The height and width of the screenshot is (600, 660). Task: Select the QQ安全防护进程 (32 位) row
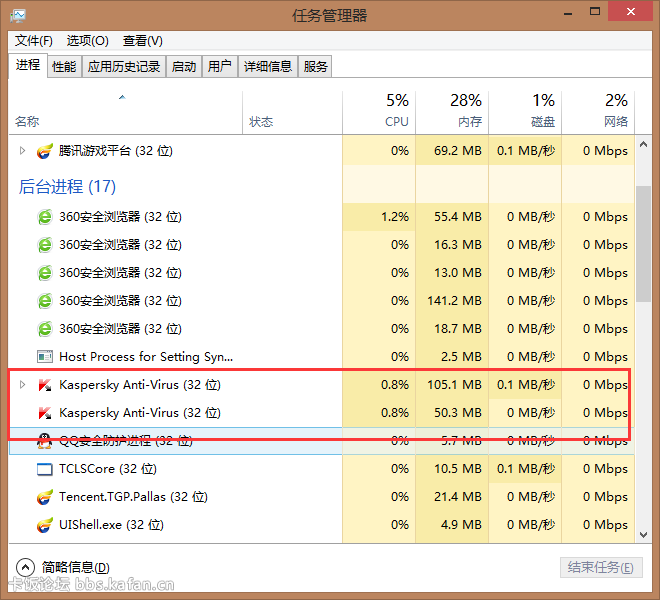coord(322,441)
